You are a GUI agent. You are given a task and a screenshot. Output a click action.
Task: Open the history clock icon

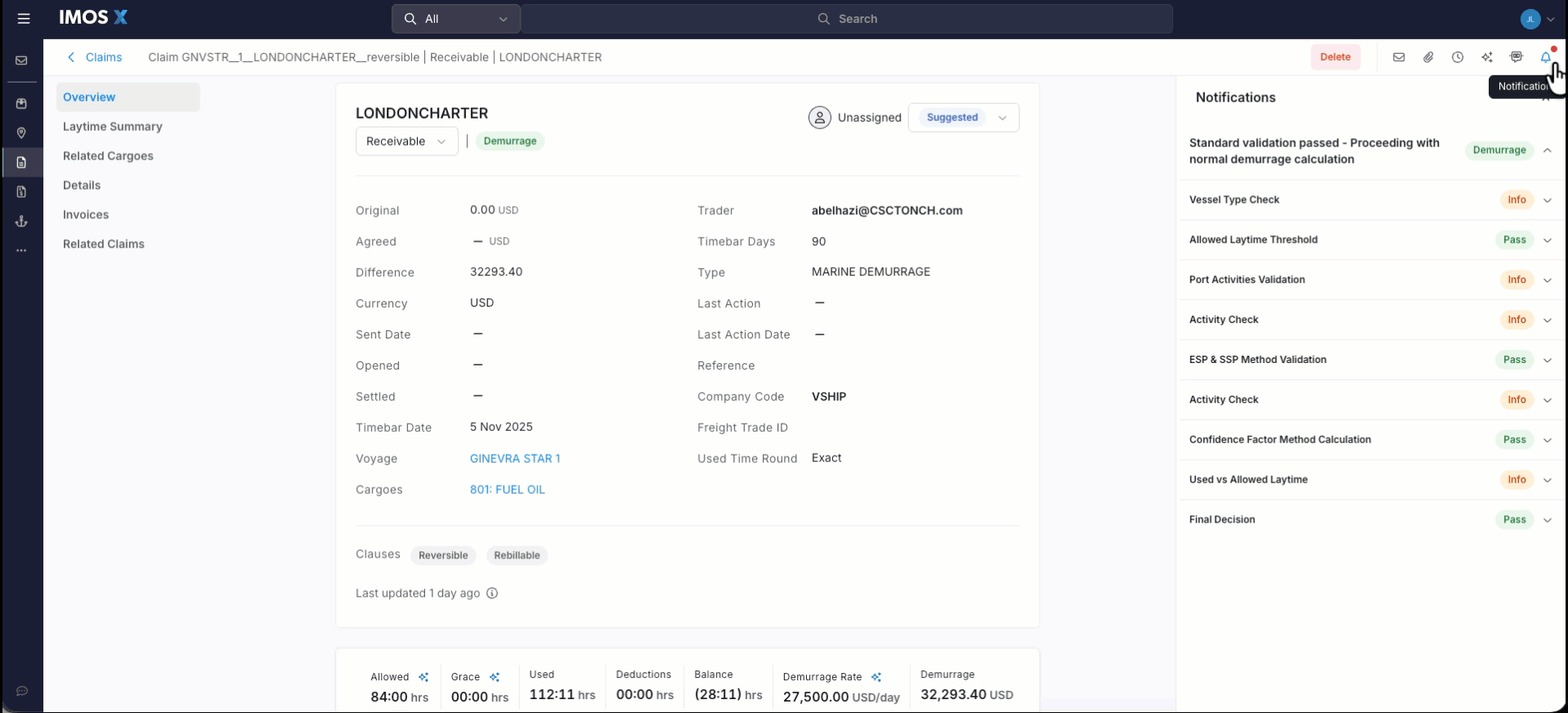[x=1458, y=57]
